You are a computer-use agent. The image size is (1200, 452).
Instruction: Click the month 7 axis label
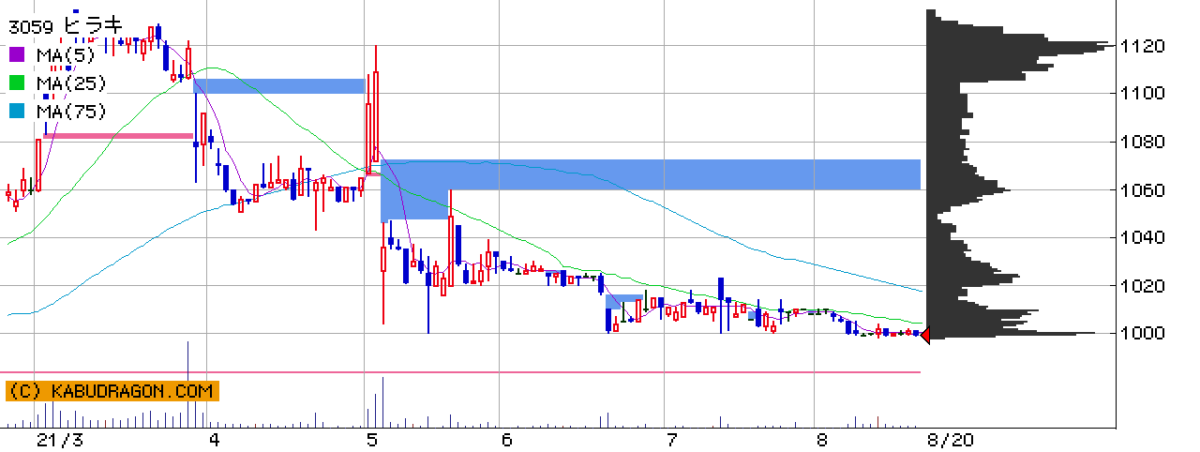click(672, 440)
